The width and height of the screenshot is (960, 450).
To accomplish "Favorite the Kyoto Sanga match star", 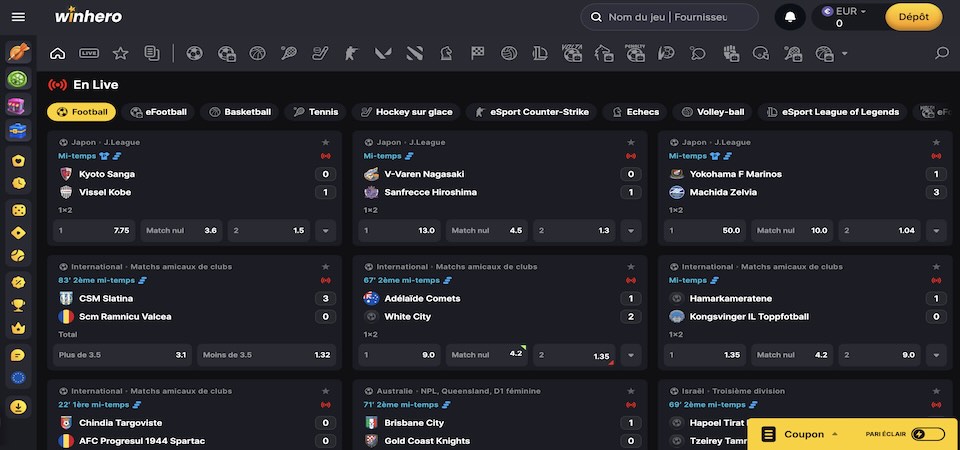I will click(x=326, y=142).
